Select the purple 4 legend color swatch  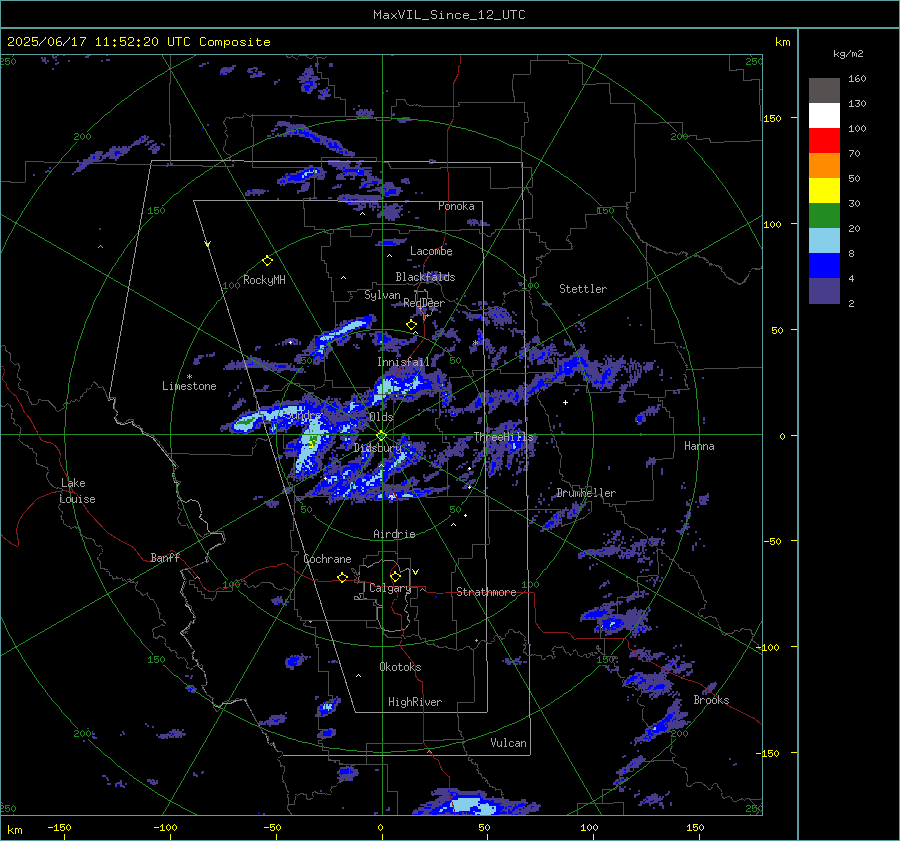(x=824, y=291)
